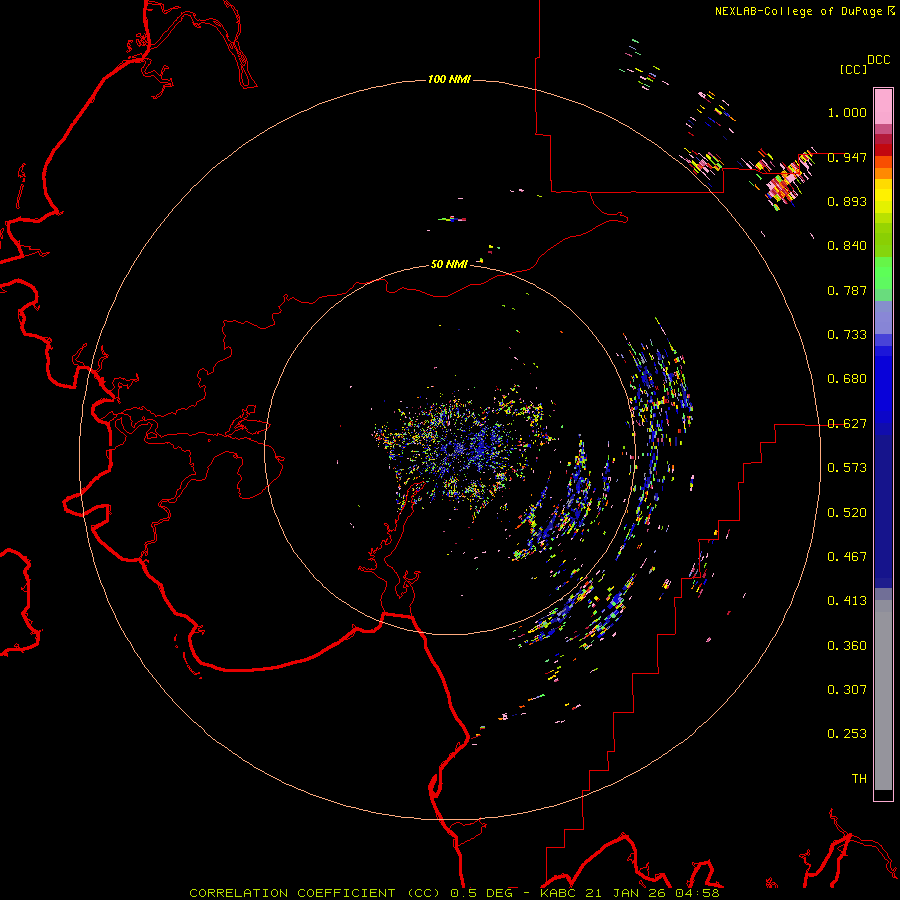The image size is (900, 900).
Task: Click the 1.000 legend value
Action: point(847,112)
